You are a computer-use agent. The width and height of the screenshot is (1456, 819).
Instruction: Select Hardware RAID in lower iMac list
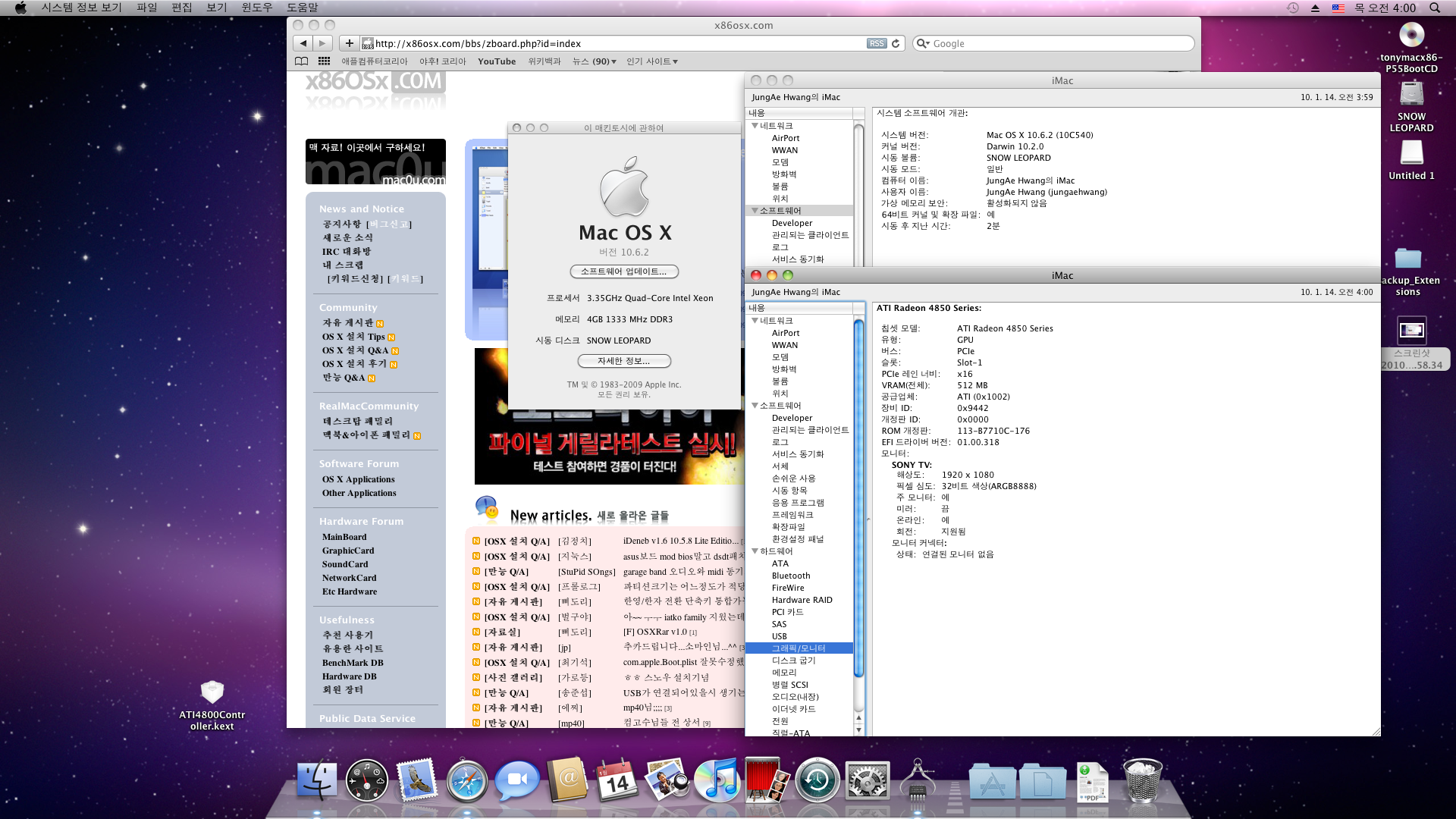[802, 600]
